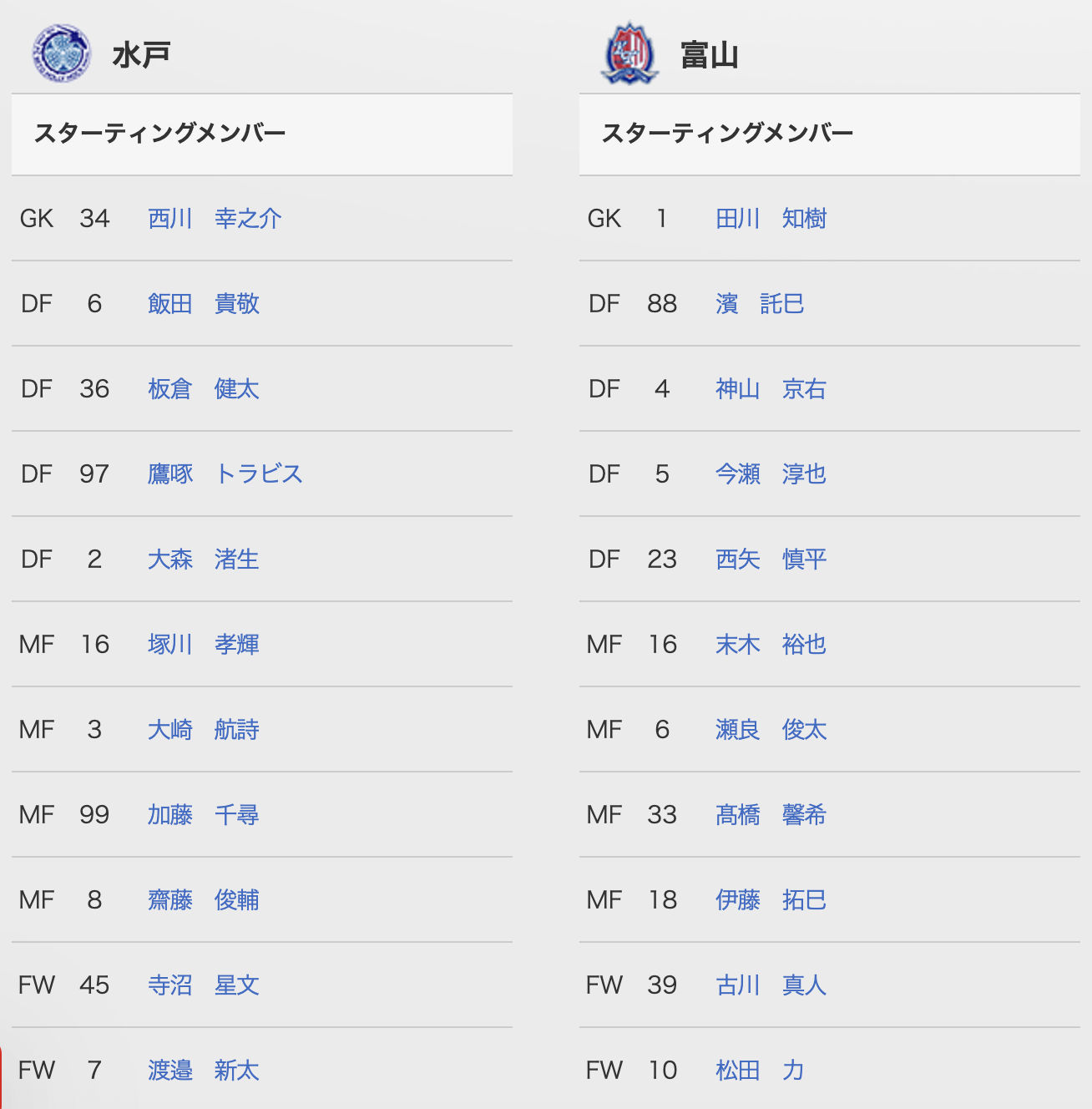The height and width of the screenshot is (1109, 1092).
Task: Click forward 松田 力 link
Action: (760, 1071)
